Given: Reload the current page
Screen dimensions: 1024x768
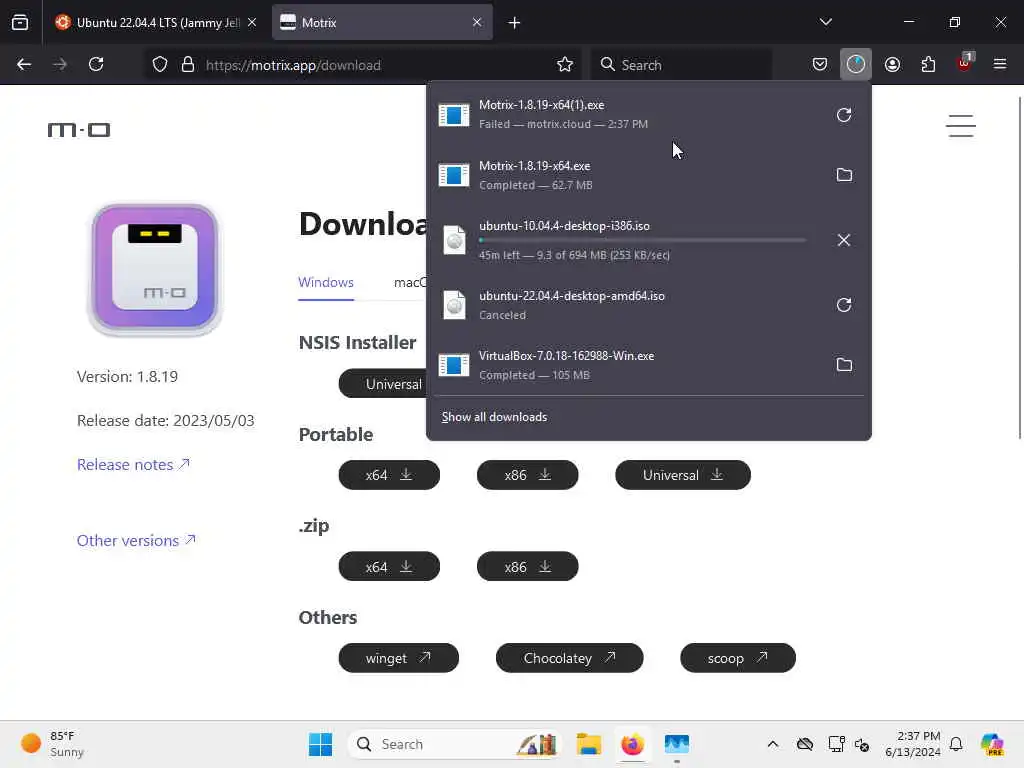Looking at the screenshot, I should point(96,64).
